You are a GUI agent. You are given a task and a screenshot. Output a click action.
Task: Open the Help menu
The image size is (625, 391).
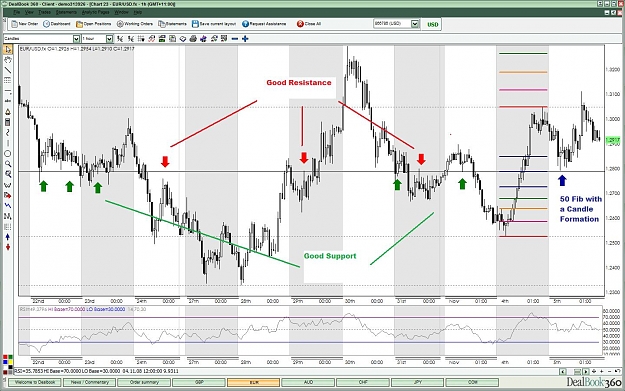point(138,12)
